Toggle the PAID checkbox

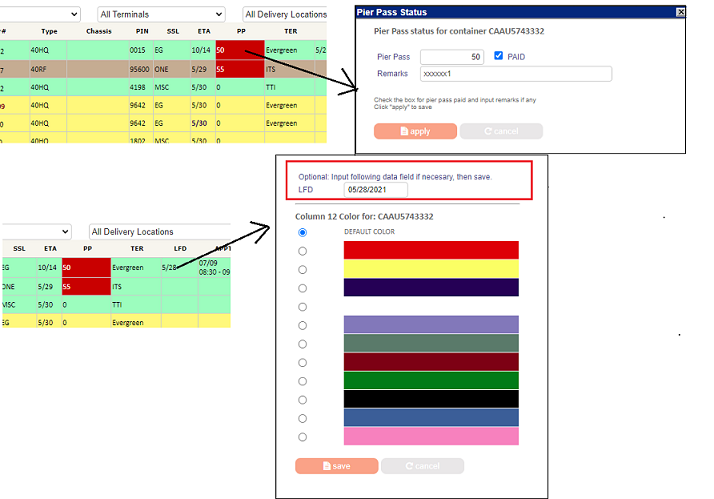(x=500, y=57)
